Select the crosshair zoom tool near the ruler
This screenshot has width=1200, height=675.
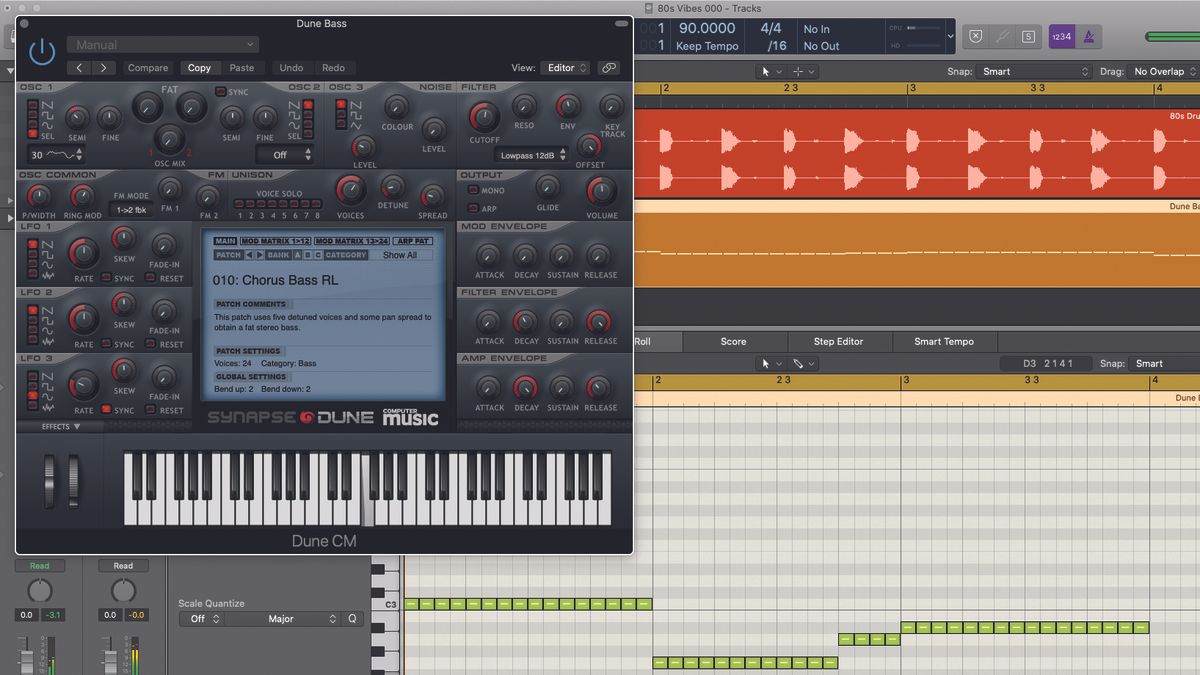798,71
